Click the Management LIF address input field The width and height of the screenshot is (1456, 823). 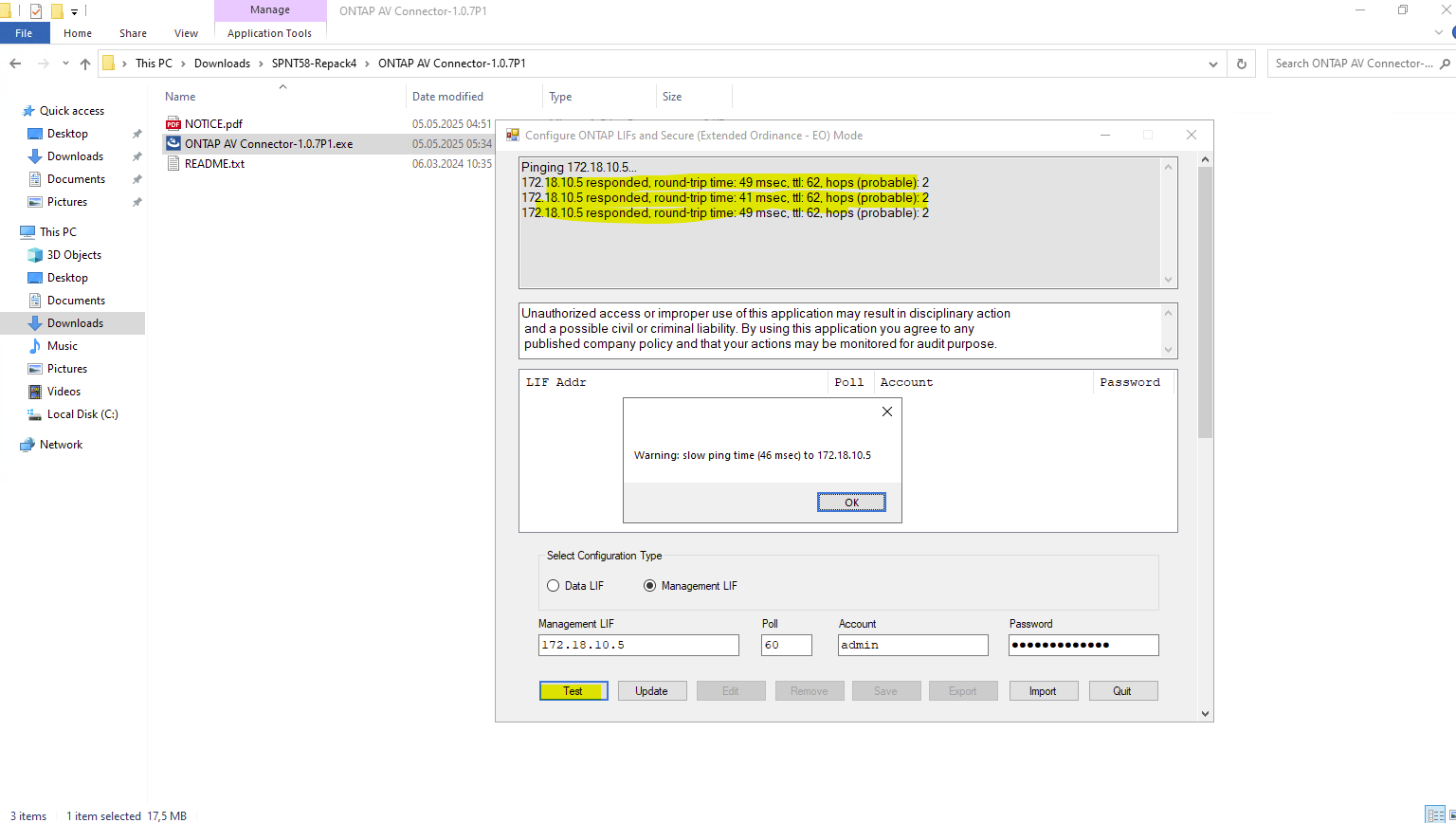pos(638,645)
